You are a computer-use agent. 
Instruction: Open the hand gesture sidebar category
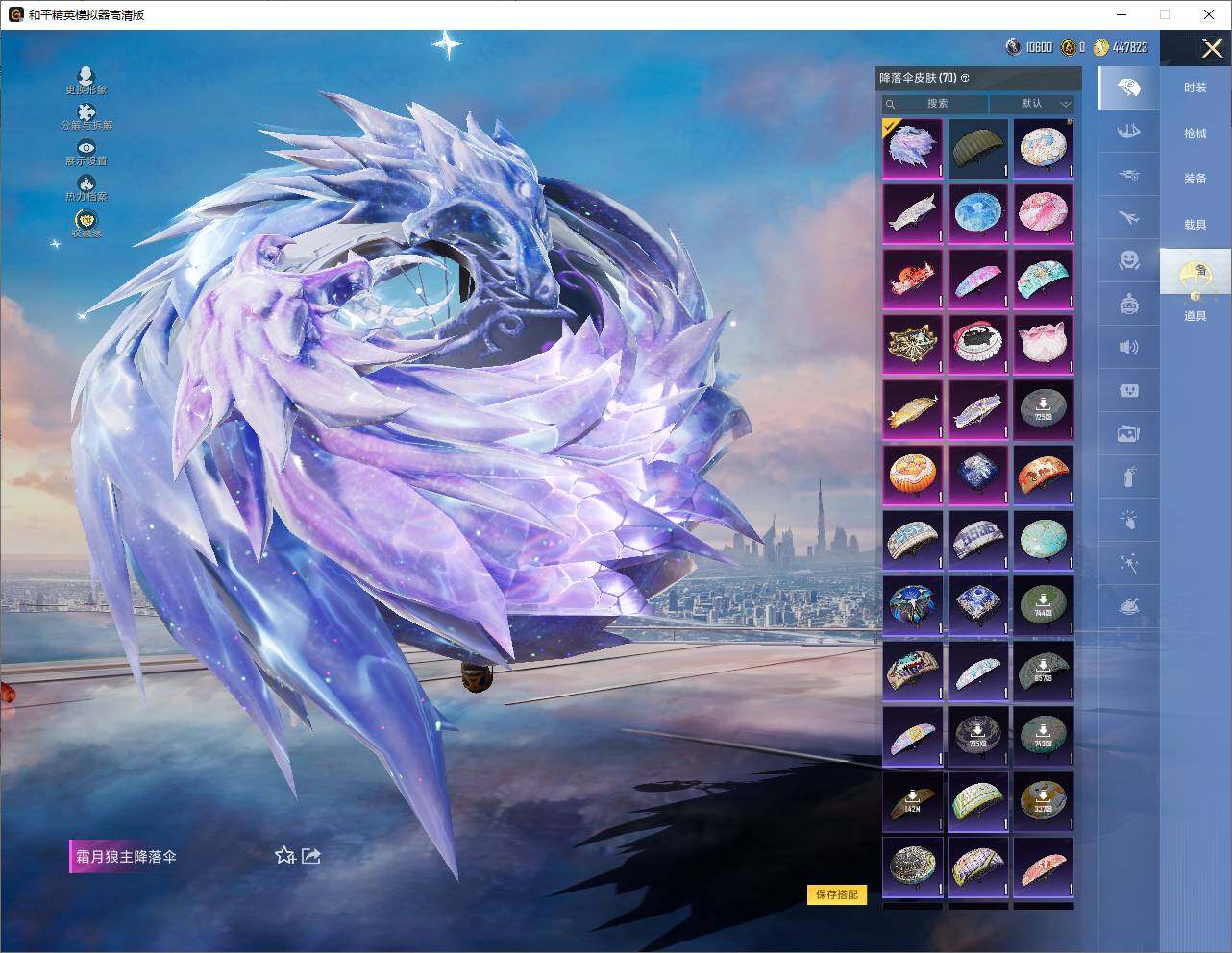1129,520
